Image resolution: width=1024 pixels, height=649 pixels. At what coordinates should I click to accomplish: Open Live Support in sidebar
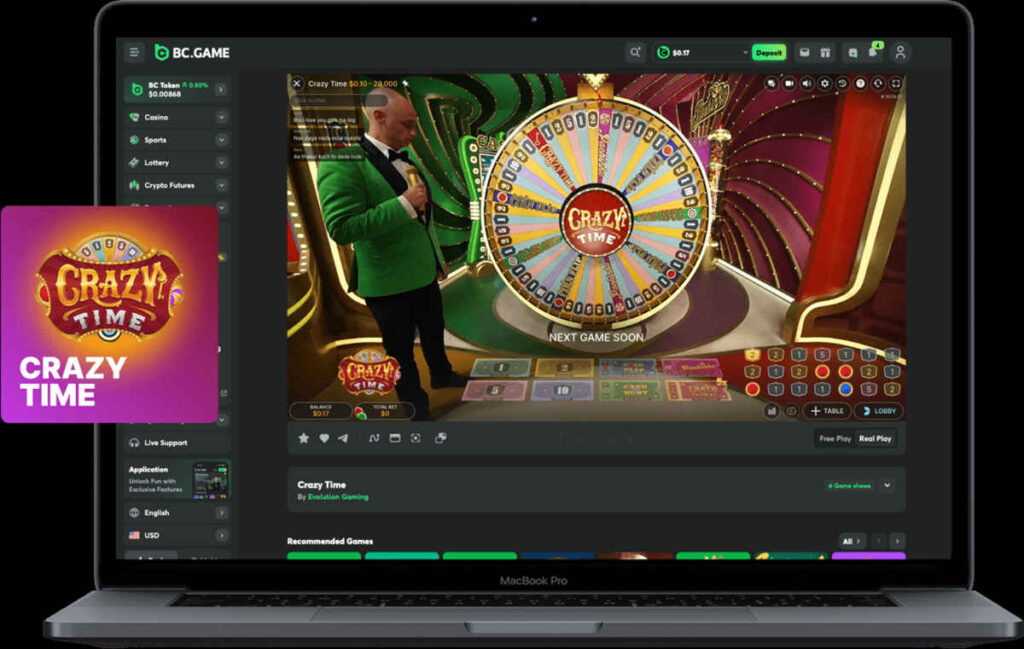pos(176,443)
